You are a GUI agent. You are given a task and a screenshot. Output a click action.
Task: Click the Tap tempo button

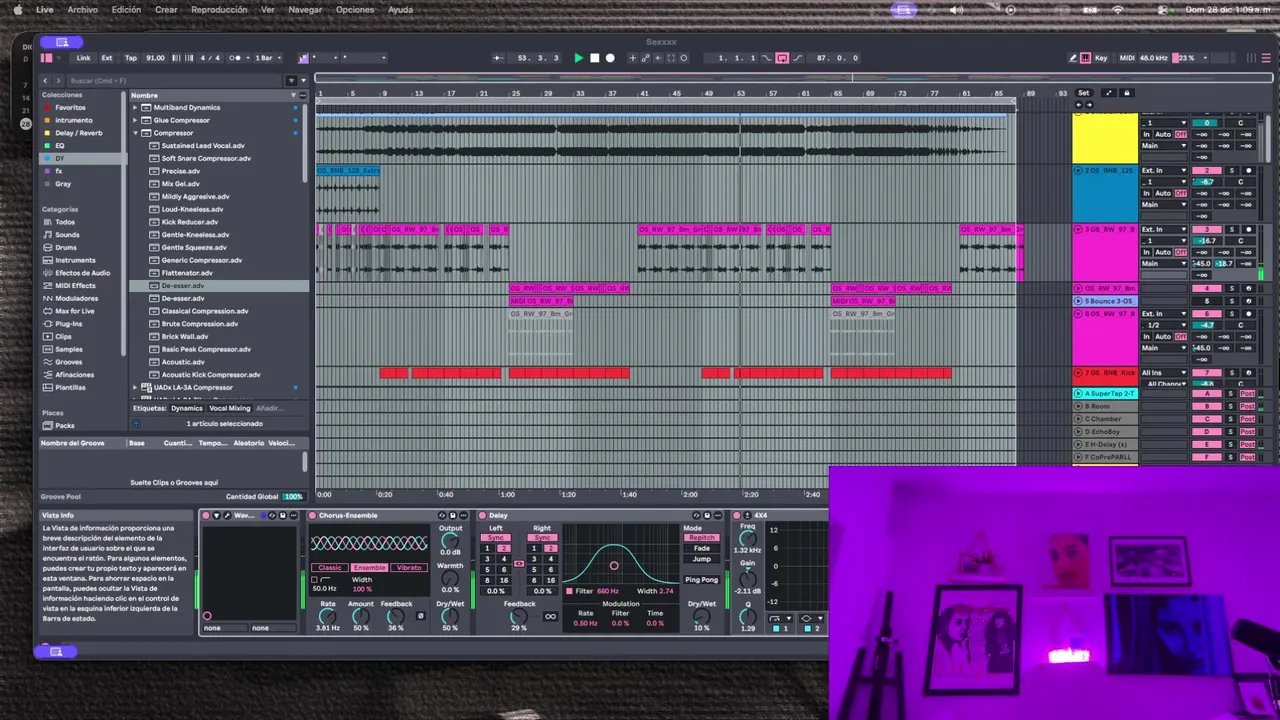point(130,57)
